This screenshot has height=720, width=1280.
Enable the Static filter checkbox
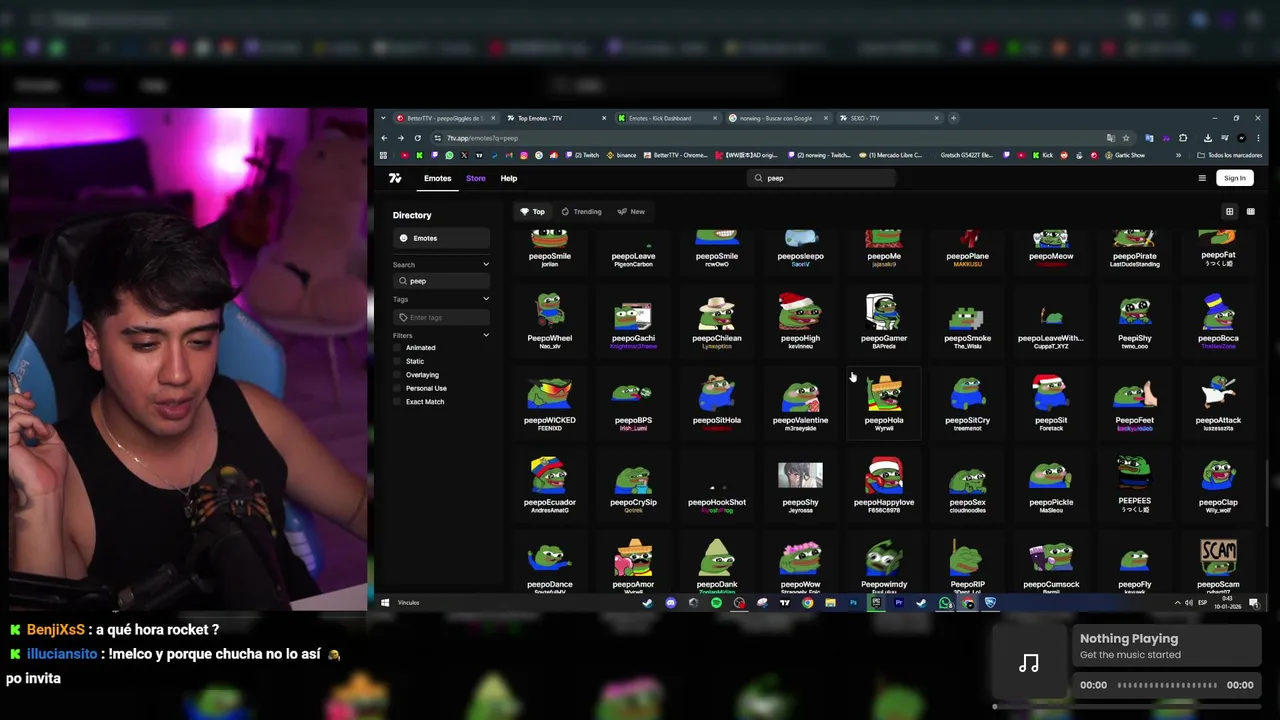(x=397, y=361)
